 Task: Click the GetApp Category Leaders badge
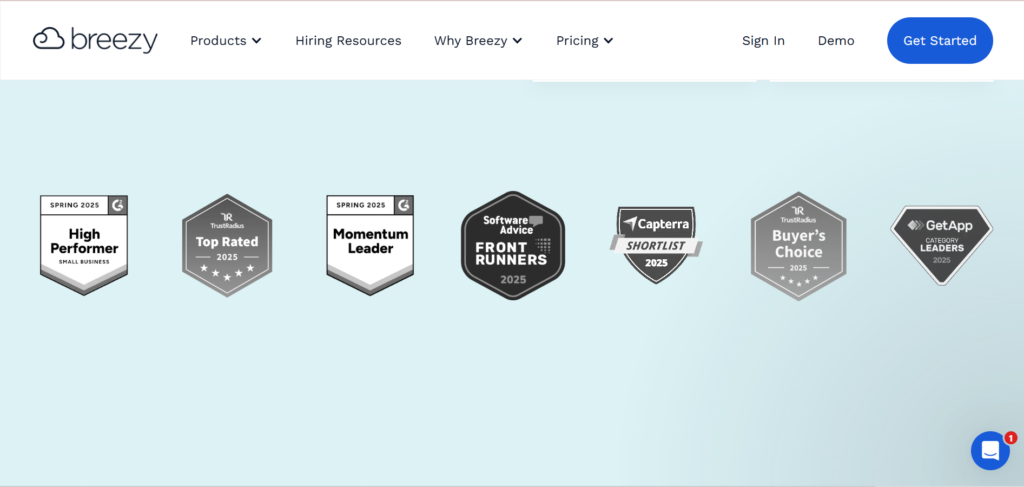pyautogui.click(x=942, y=245)
